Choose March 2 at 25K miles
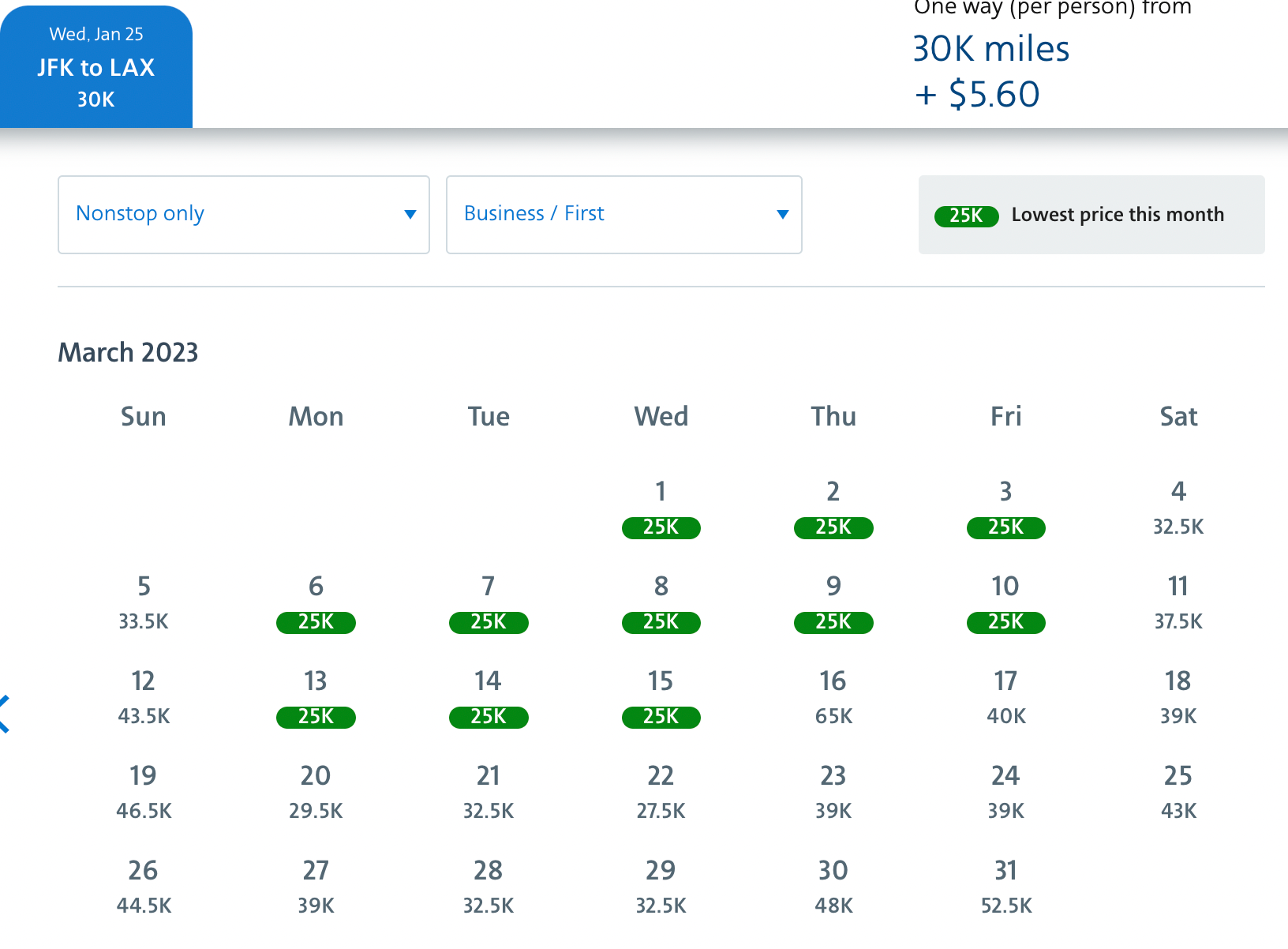Viewport: 1288px width, 949px height. (x=833, y=509)
